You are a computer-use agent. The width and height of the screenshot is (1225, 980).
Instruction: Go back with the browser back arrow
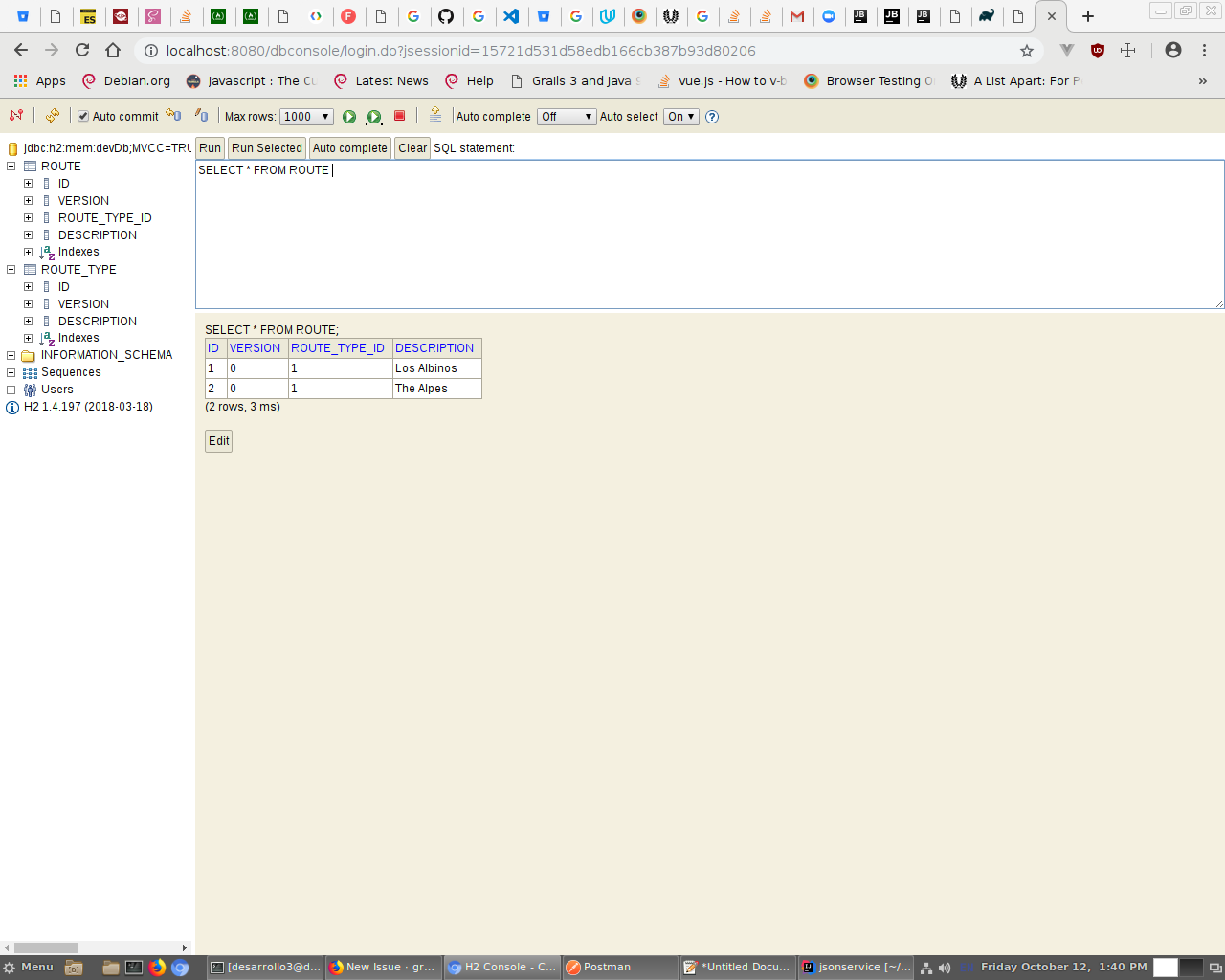(x=21, y=50)
